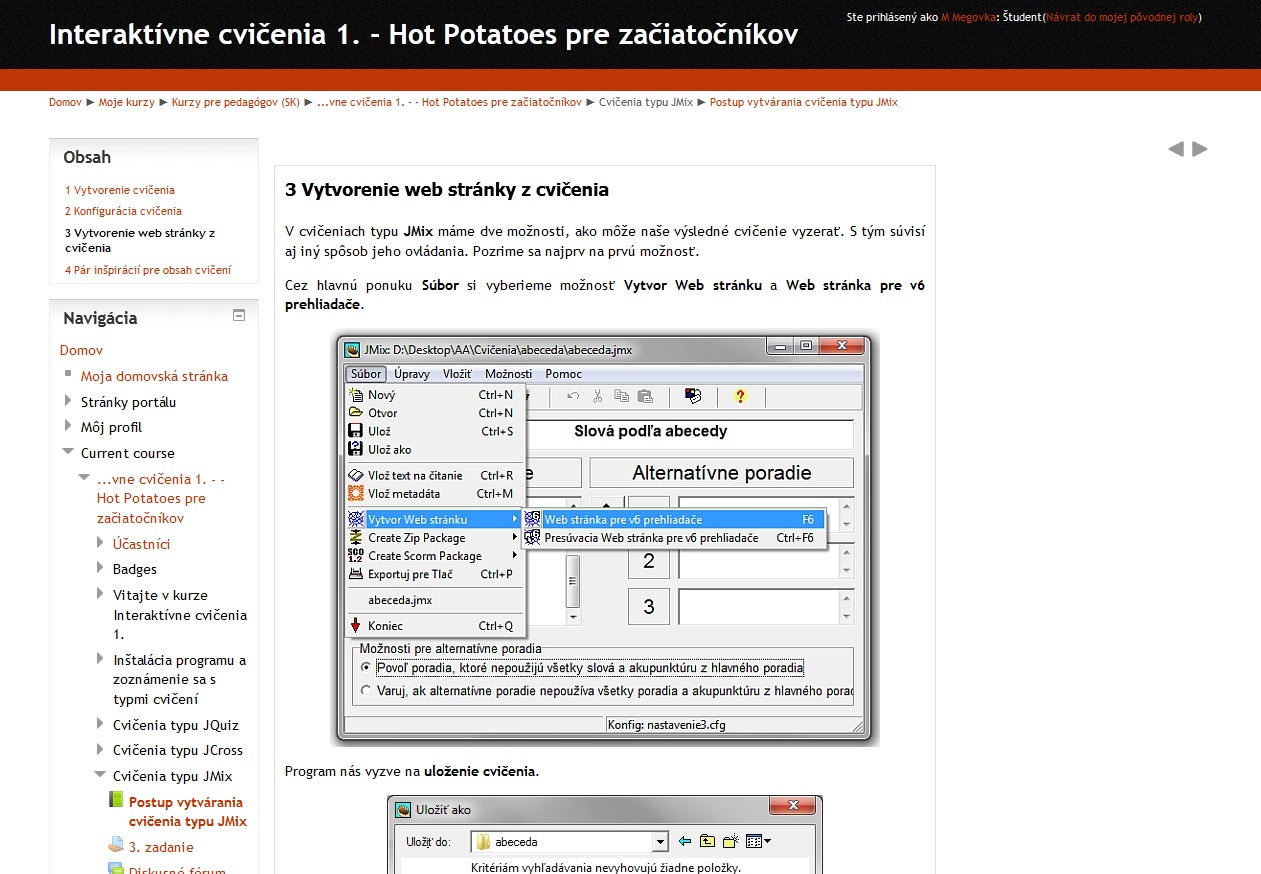Click Návrat do mojej pôvodnej roly link

click(1121, 17)
